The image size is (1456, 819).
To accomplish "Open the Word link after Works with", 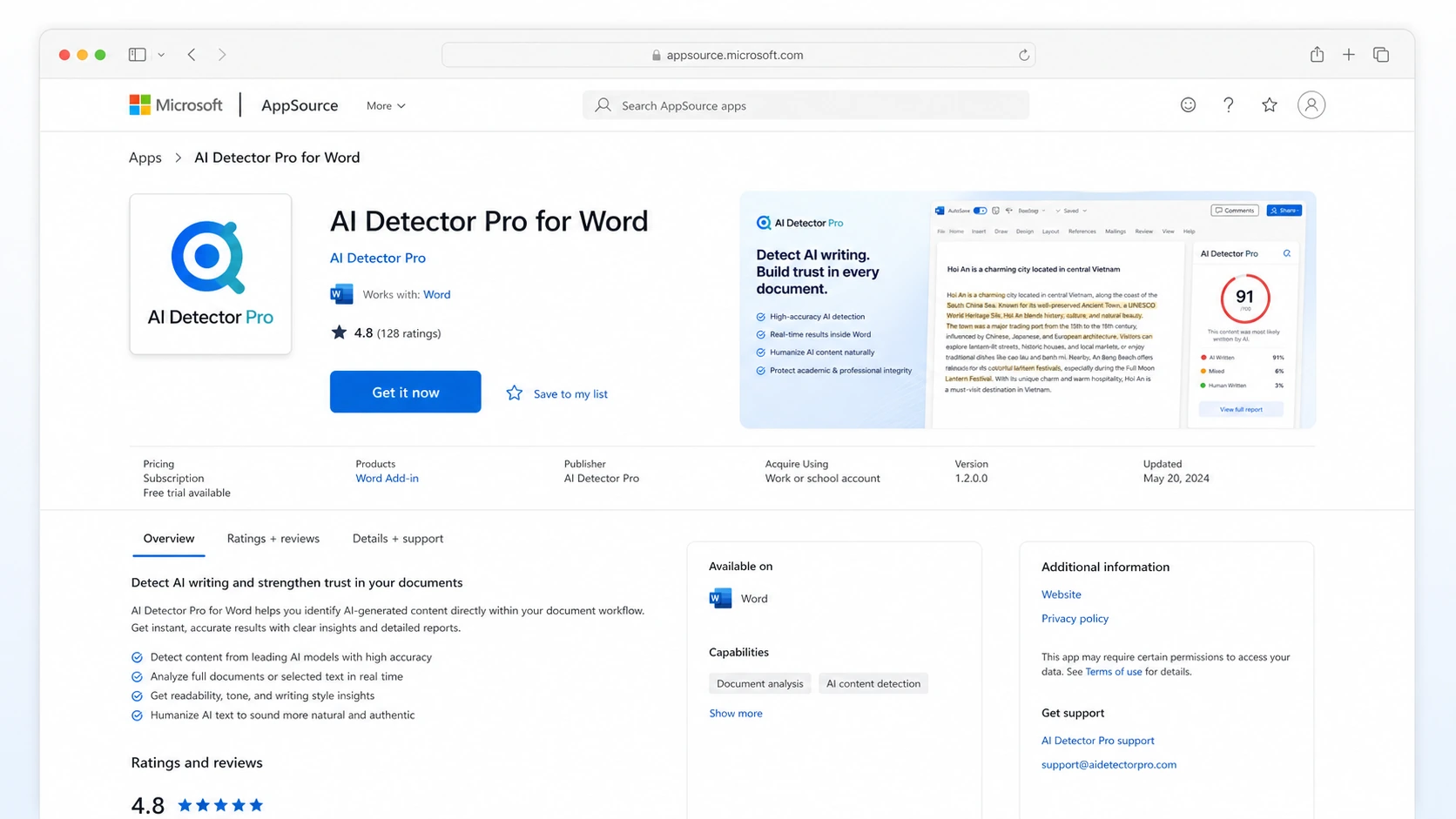I will click(437, 294).
